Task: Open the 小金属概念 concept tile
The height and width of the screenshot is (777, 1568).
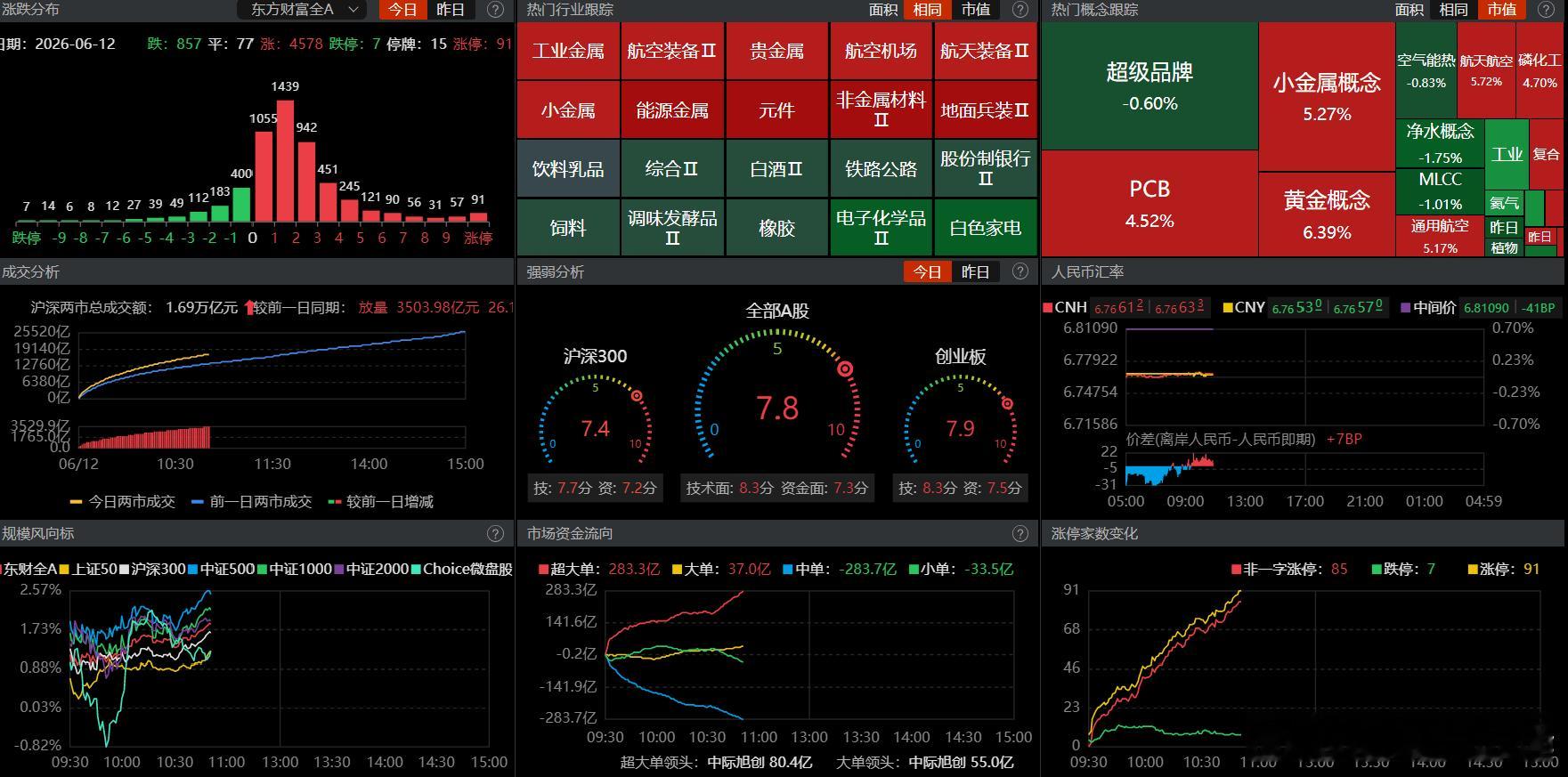Action: tap(1327, 96)
